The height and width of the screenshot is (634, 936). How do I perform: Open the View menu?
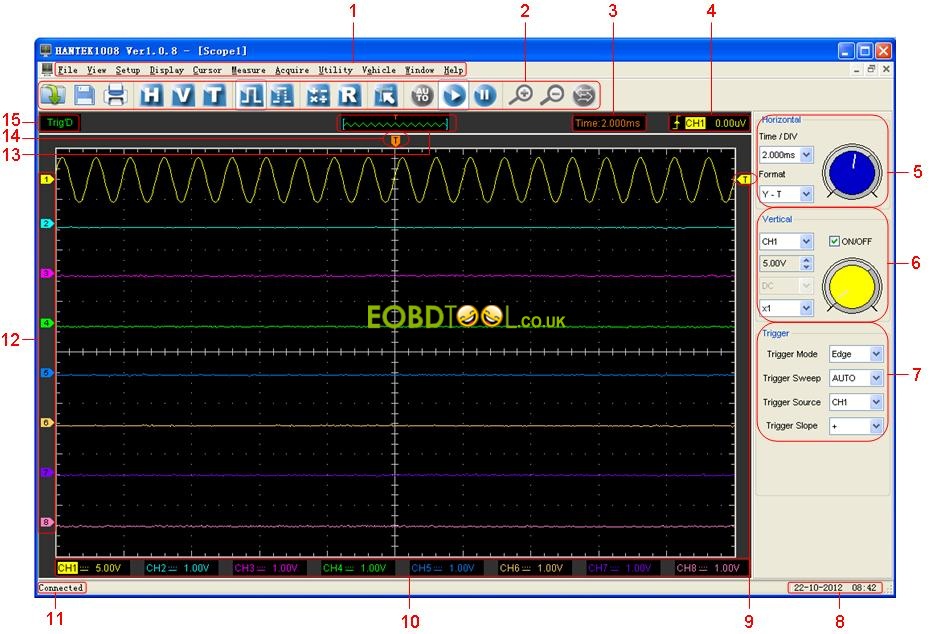coord(97,70)
